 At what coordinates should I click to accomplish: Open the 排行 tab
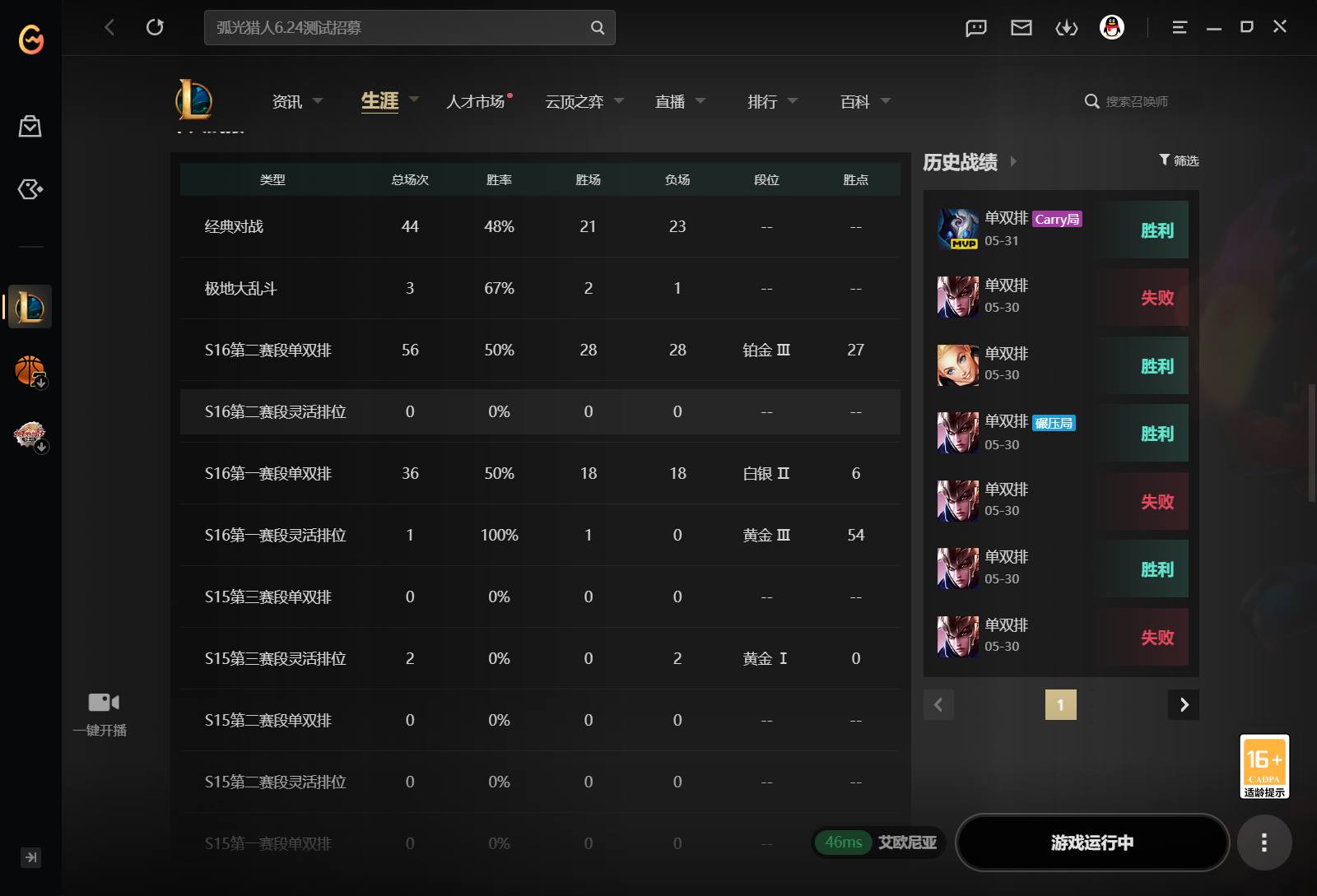762,101
